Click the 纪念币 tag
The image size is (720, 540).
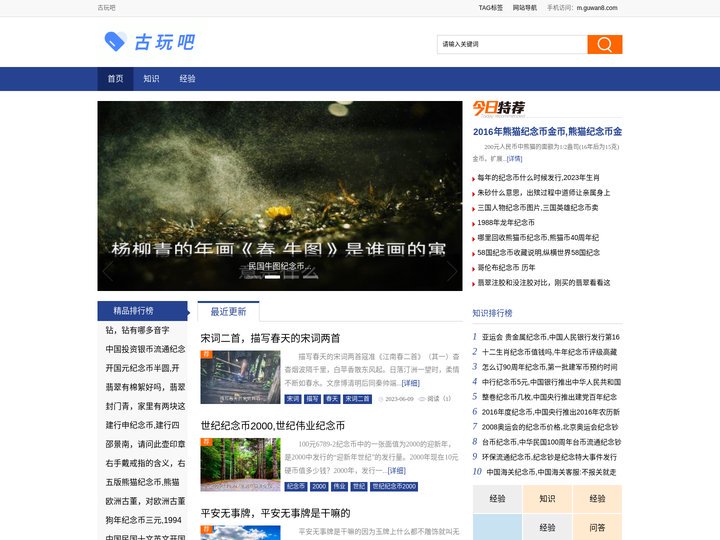(x=296, y=486)
